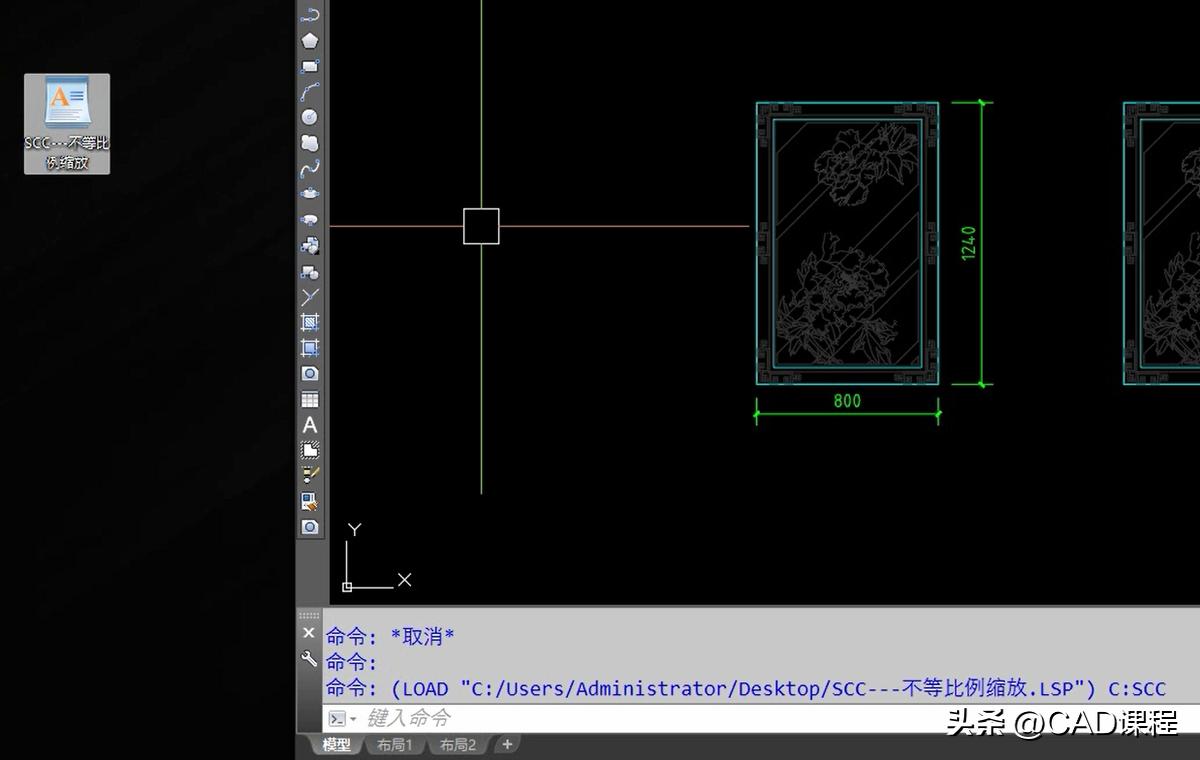Viewport: 1200px width, 760px height.
Task: Select the Revision Cloud tool
Action: (310, 143)
